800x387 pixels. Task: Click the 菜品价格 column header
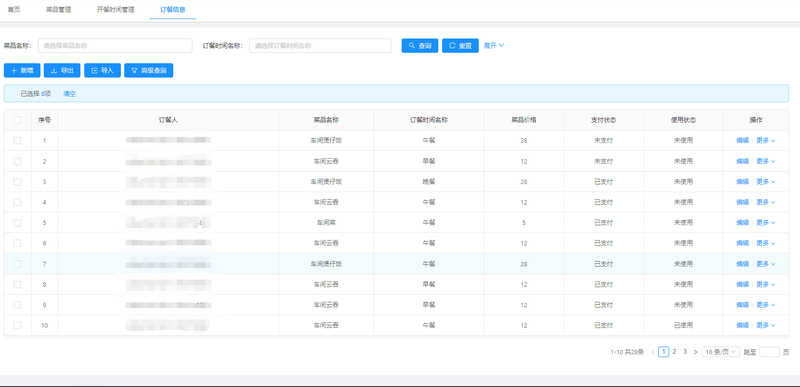point(523,120)
